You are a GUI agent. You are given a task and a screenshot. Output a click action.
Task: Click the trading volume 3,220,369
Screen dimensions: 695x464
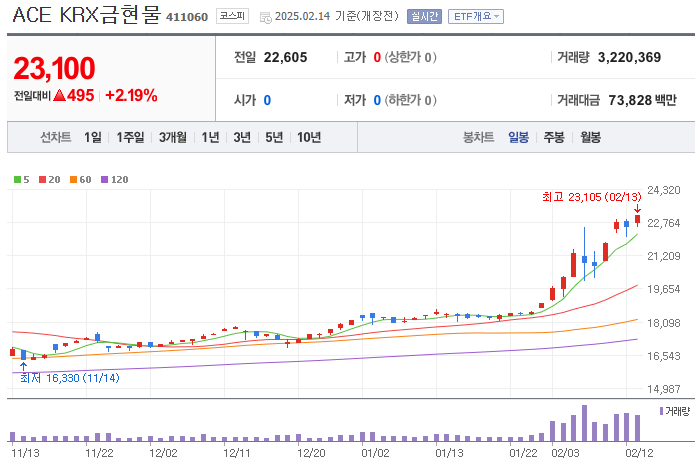tap(629, 57)
